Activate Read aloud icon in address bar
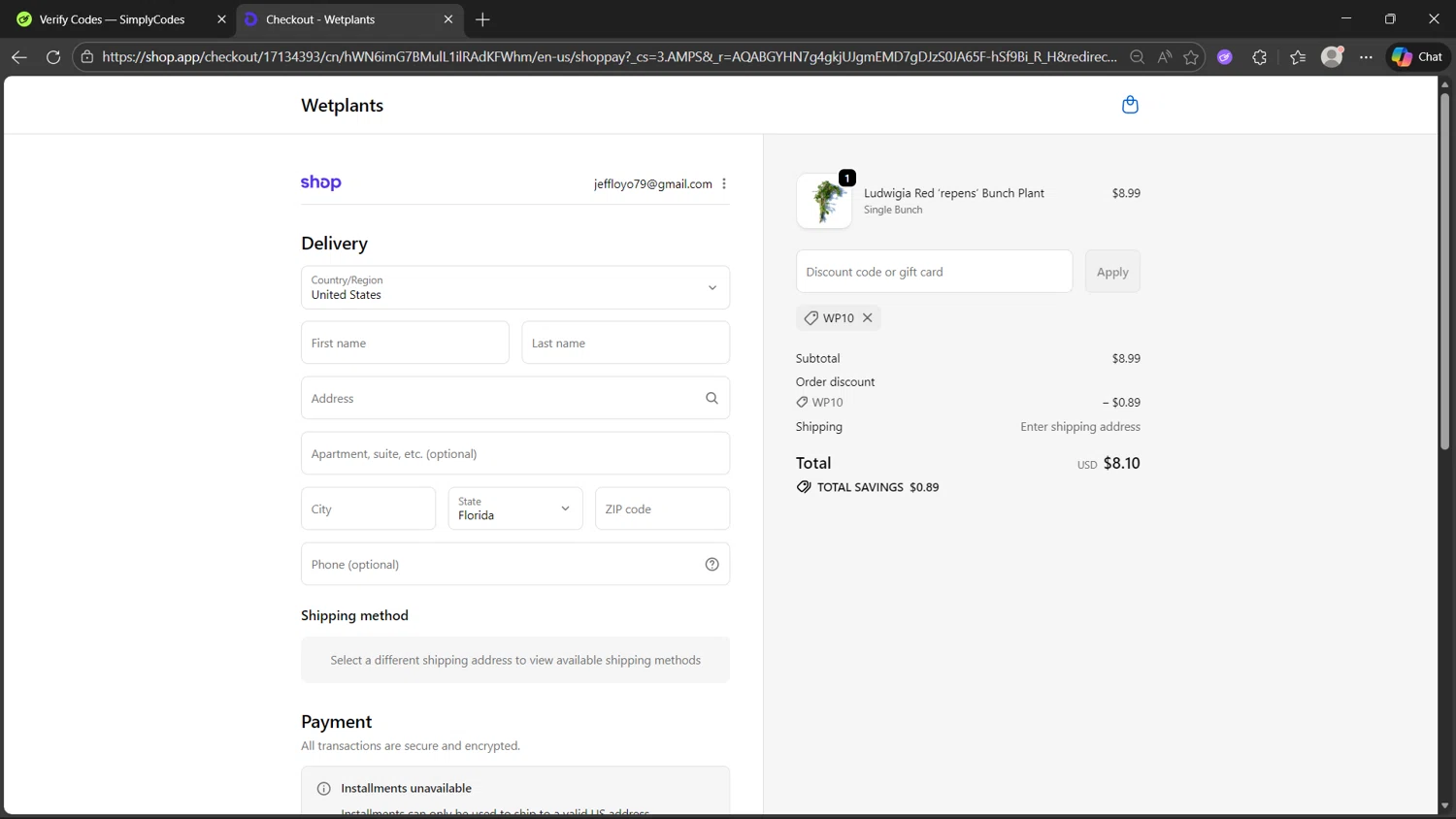The image size is (1456, 819). 1164,57
